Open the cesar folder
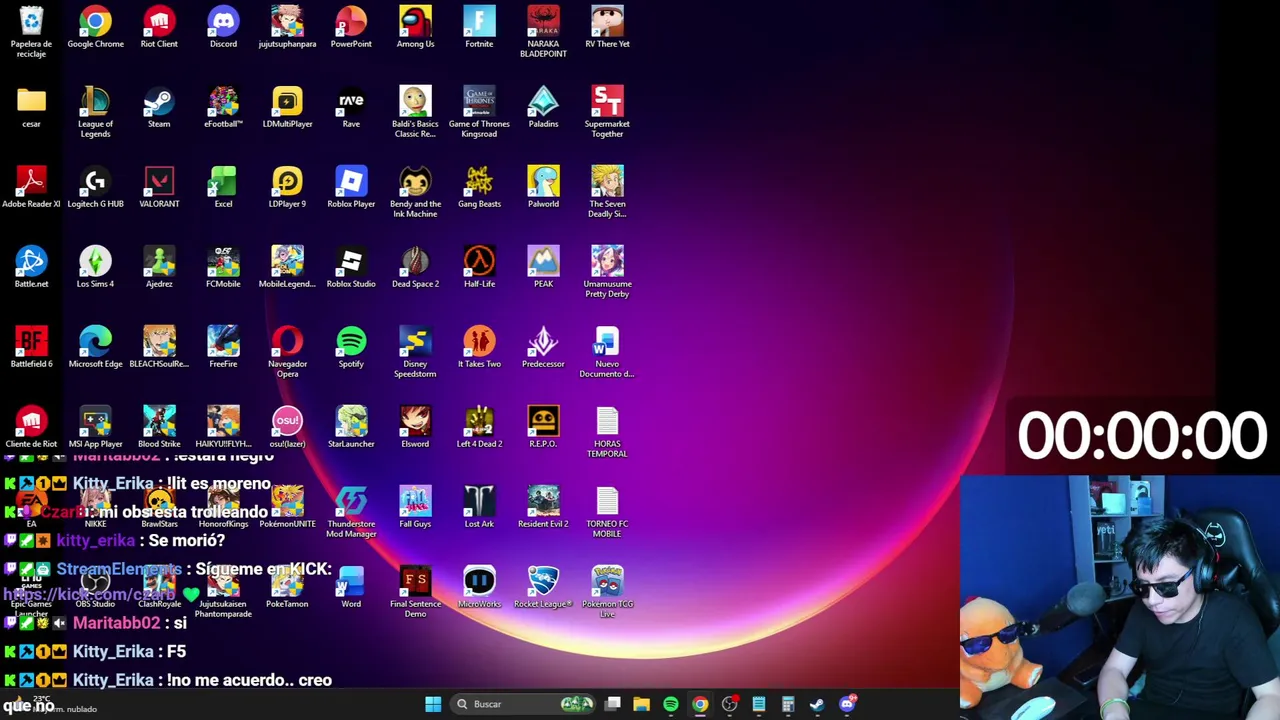The width and height of the screenshot is (1280, 720). [x=31, y=107]
